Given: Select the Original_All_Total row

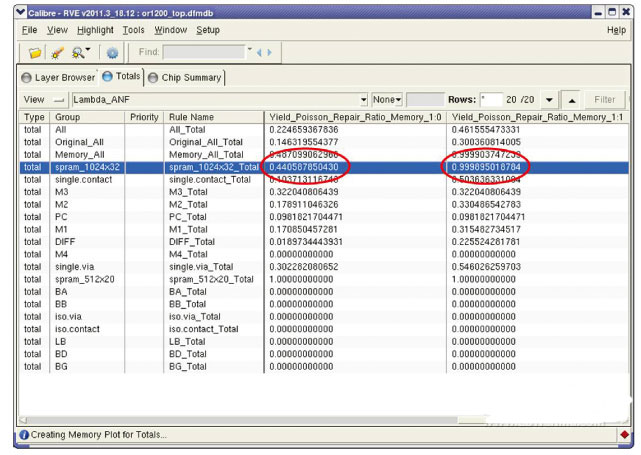Looking at the screenshot, I should click(324, 142).
